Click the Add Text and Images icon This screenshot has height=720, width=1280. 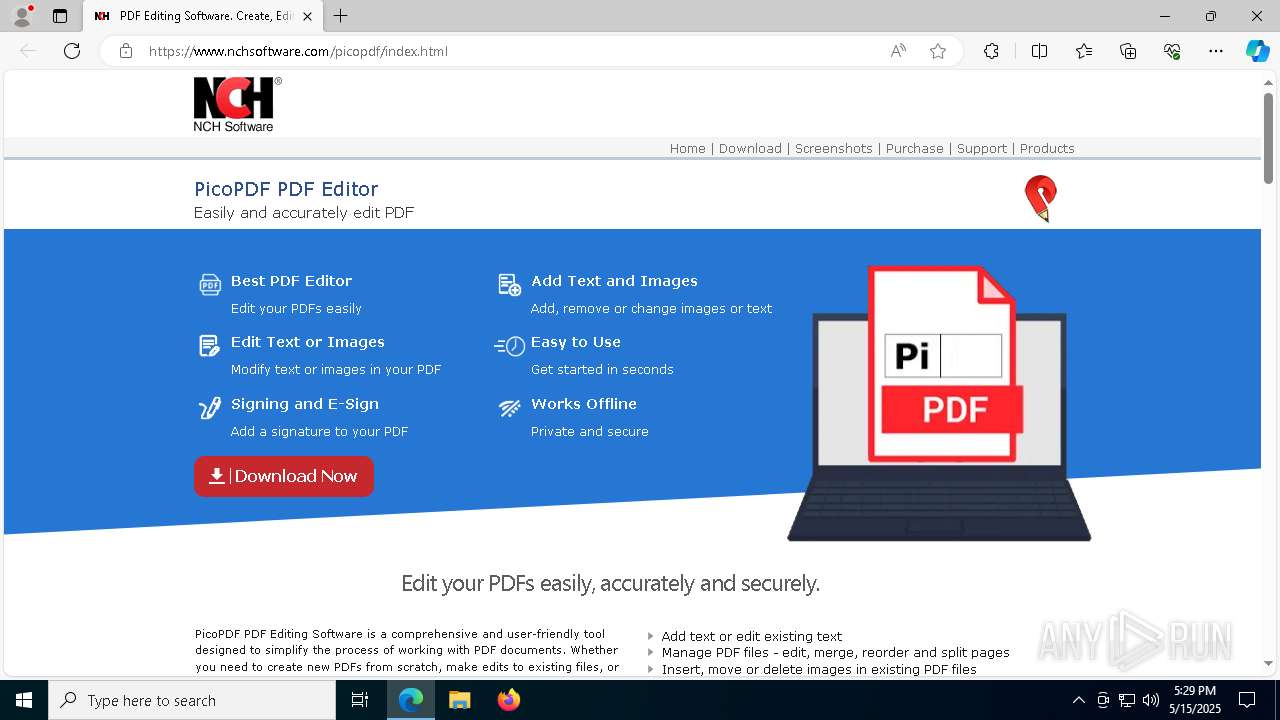tap(510, 285)
